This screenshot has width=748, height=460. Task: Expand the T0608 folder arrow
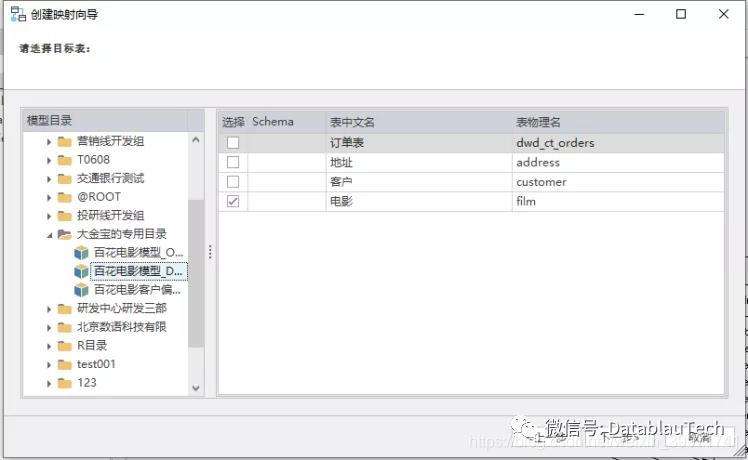(49, 160)
